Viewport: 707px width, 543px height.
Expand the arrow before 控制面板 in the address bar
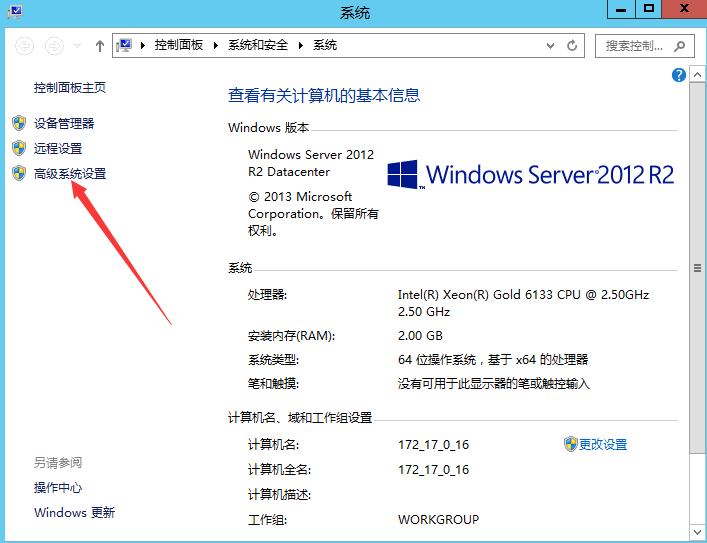[143, 45]
